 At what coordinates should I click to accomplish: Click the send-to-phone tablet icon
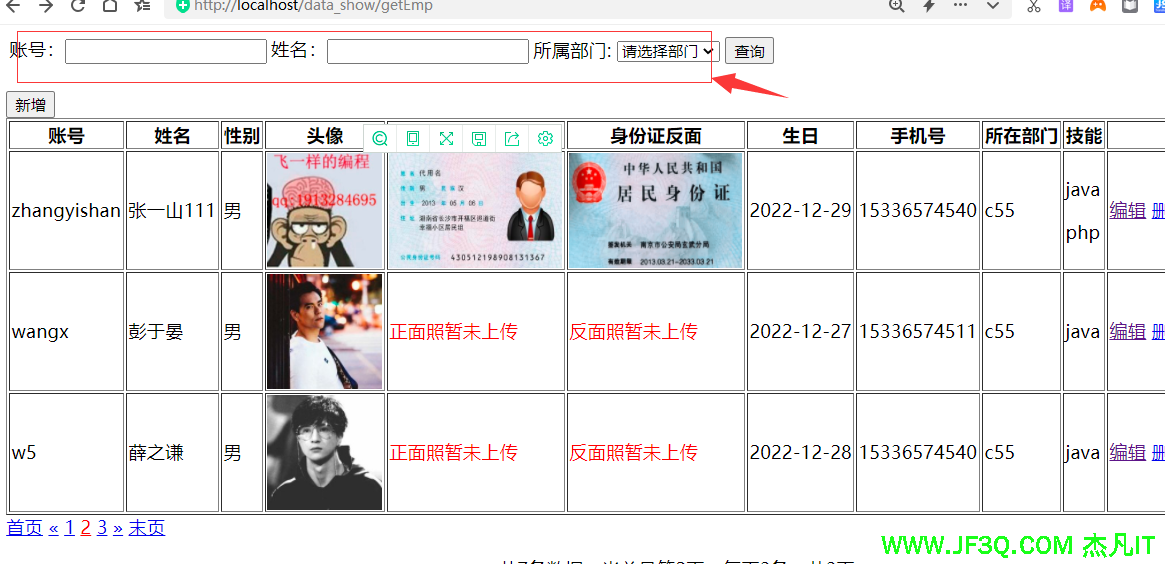point(413,138)
